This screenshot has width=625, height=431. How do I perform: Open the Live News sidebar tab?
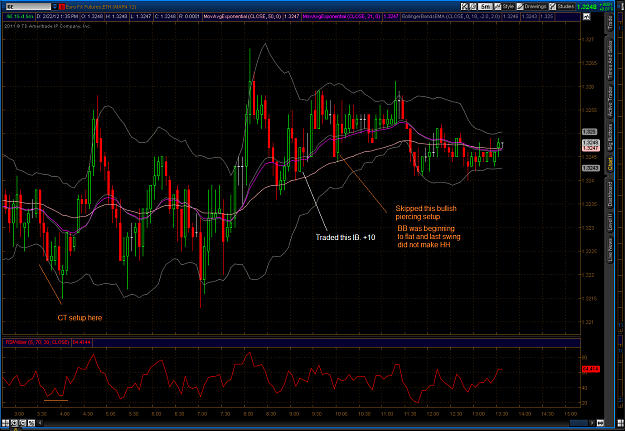tap(610, 250)
